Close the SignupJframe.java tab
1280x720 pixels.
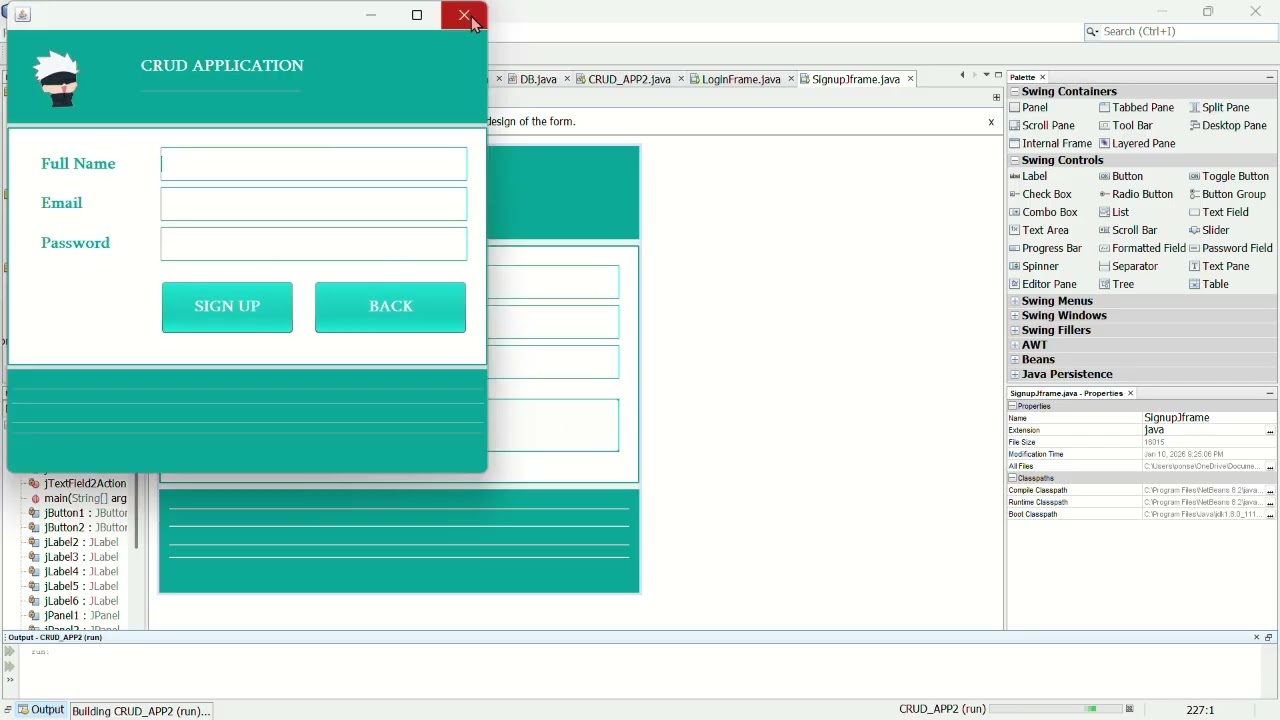tap(911, 79)
